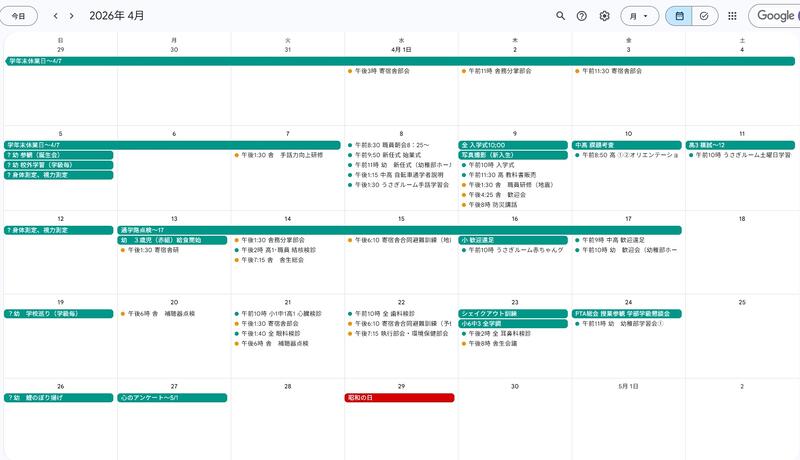This screenshot has height=460, width=800.
Task: Open the Google apps grid launcher
Action: 732,16
